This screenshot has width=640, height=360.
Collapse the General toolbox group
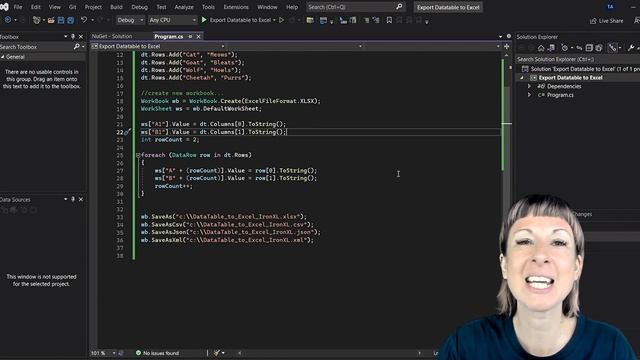(x=2, y=57)
